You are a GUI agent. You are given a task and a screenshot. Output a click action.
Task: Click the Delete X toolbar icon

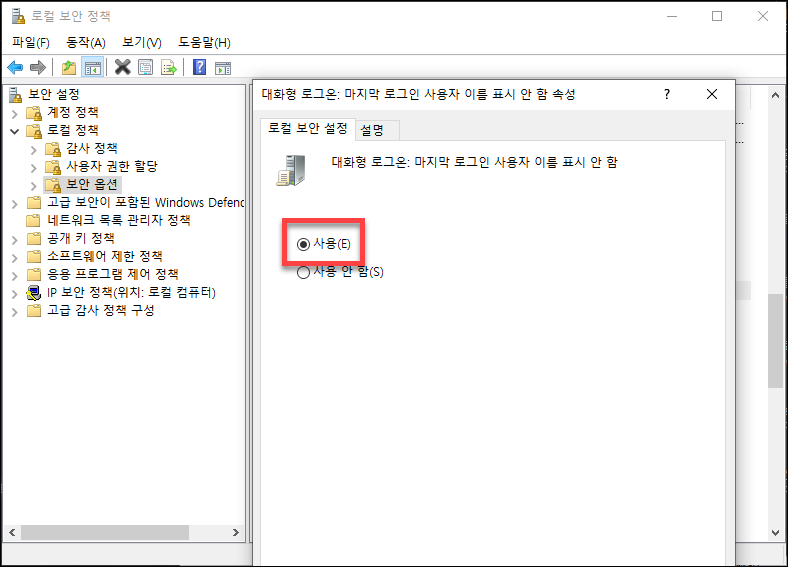tap(122, 67)
